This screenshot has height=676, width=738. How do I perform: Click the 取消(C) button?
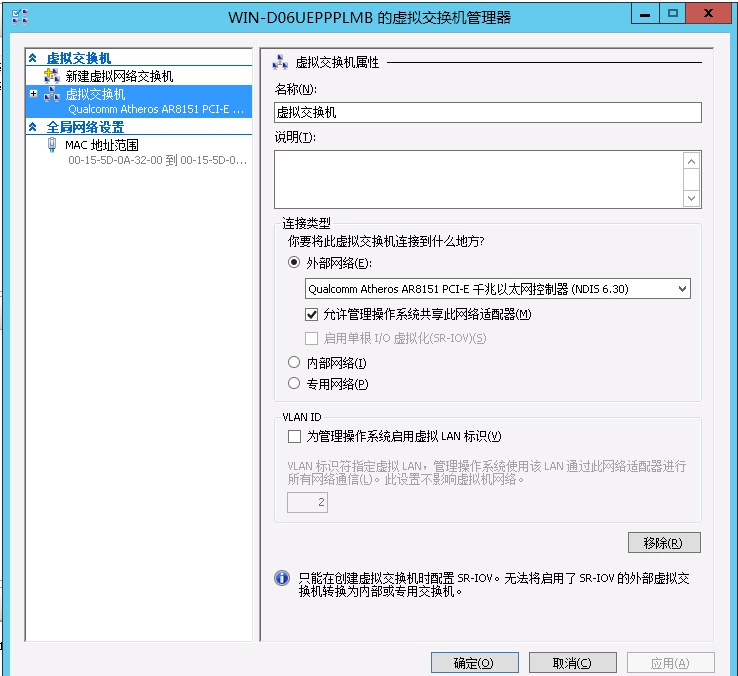(573, 663)
